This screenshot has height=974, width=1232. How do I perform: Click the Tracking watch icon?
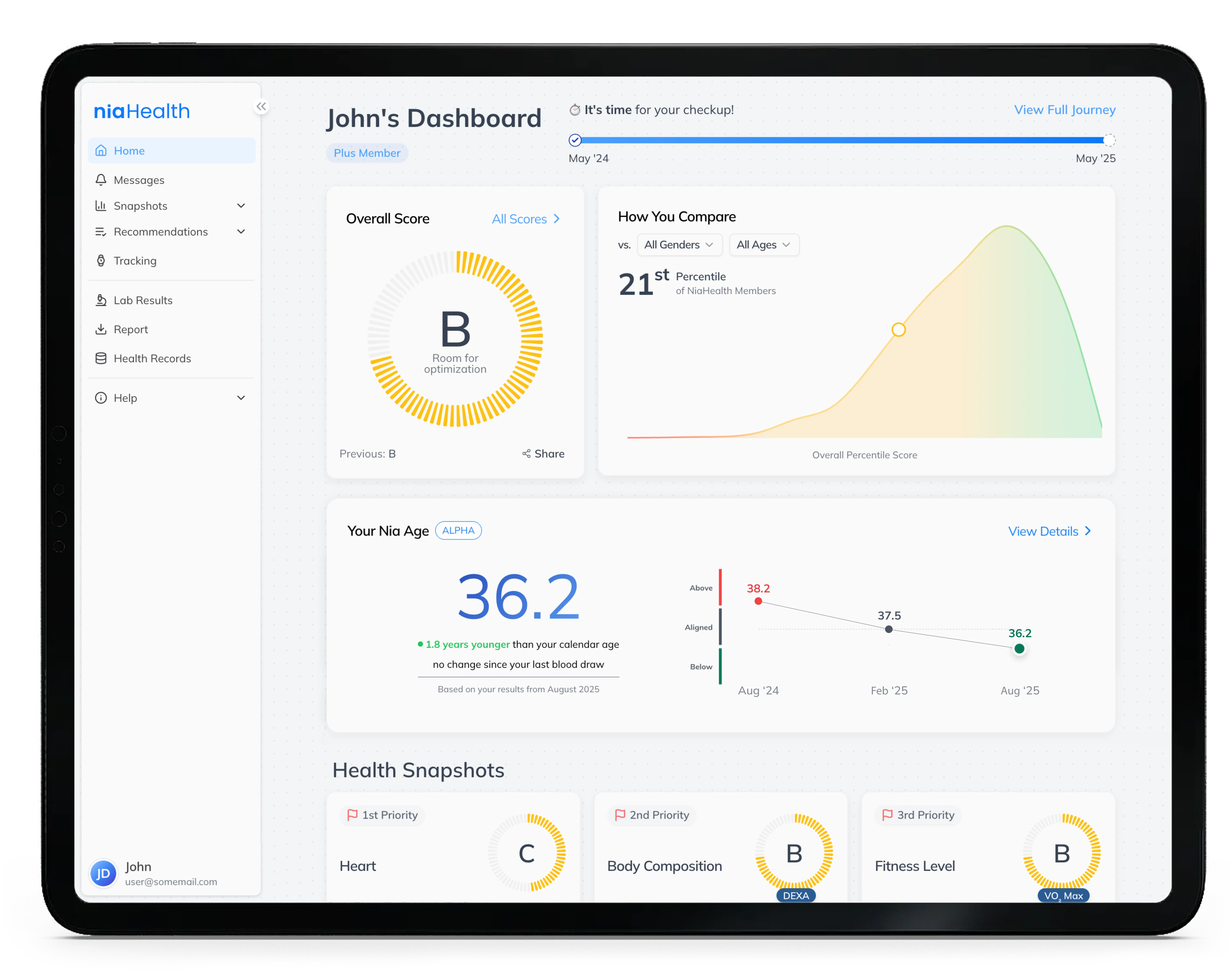point(101,261)
